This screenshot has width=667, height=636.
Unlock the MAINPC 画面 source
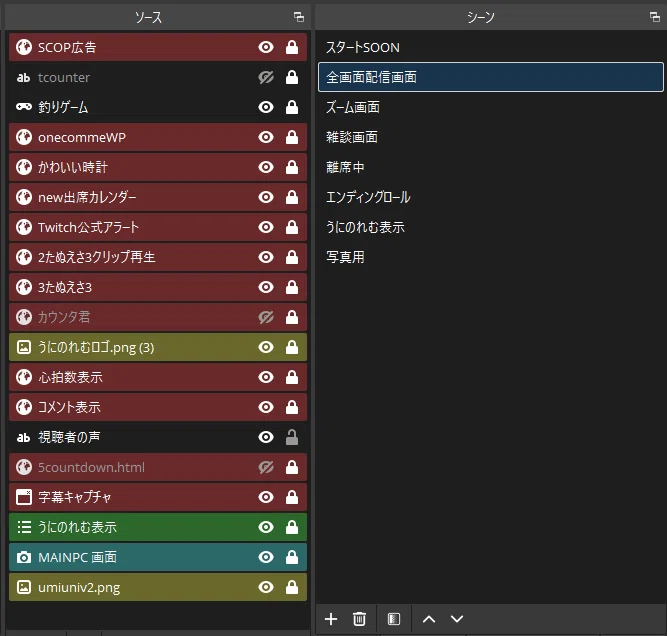pos(292,557)
